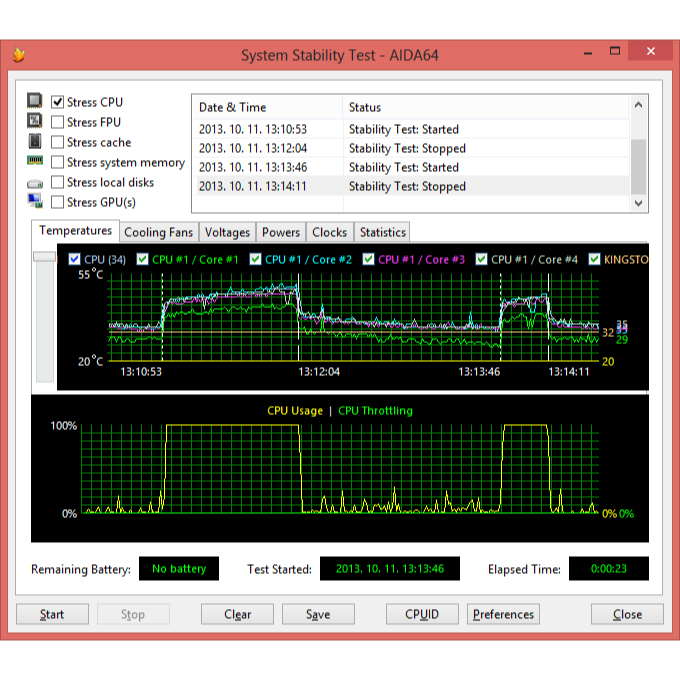
Task: Click the AIDA64 flame icon in title bar
Action: [18, 55]
